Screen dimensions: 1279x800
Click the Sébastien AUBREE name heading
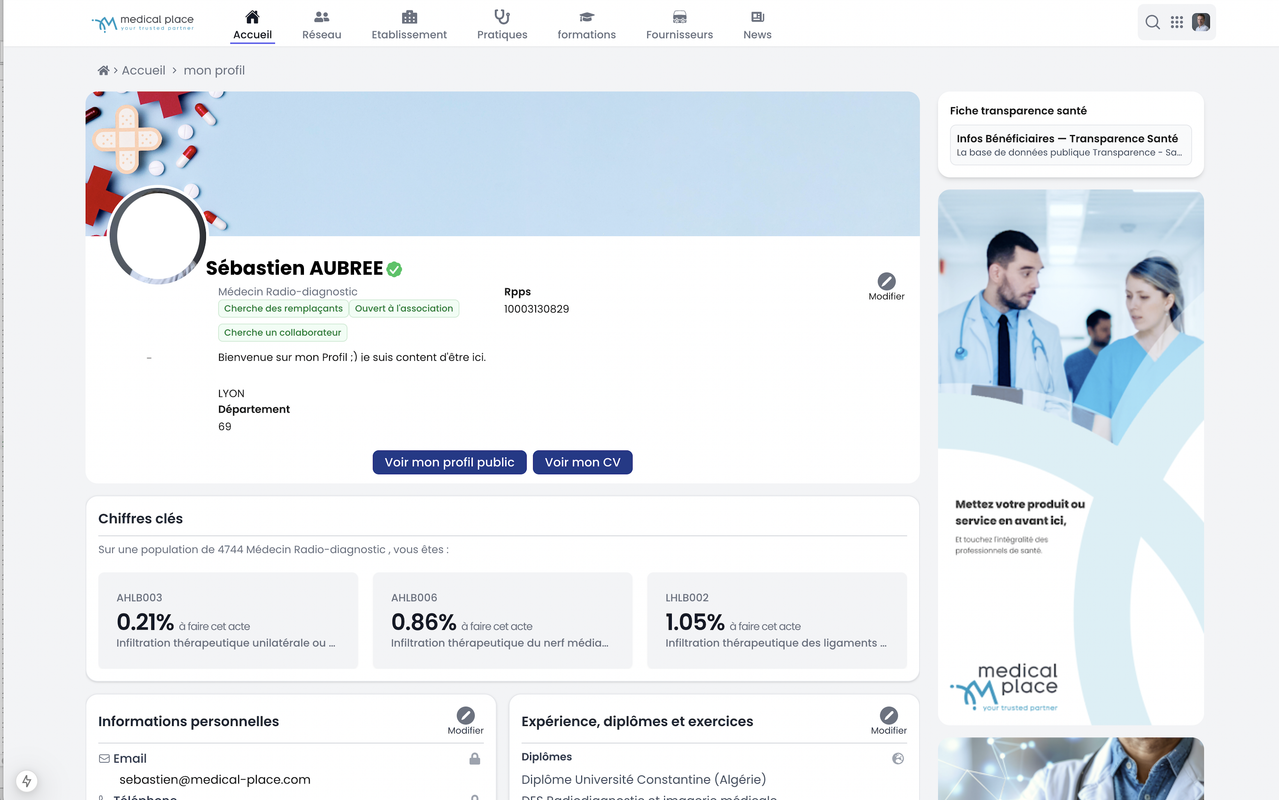coord(295,268)
